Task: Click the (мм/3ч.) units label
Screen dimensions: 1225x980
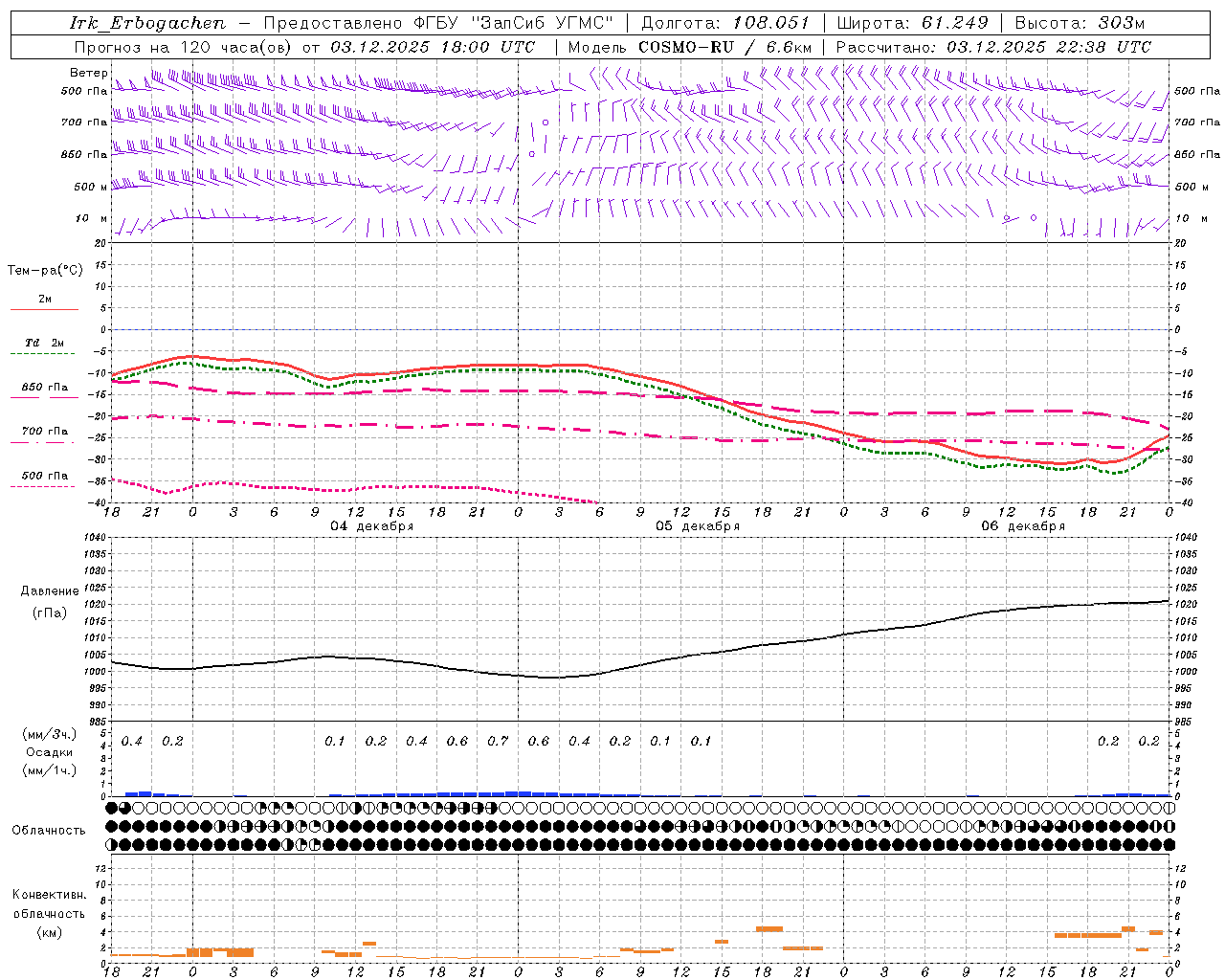Action: (50, 735)
